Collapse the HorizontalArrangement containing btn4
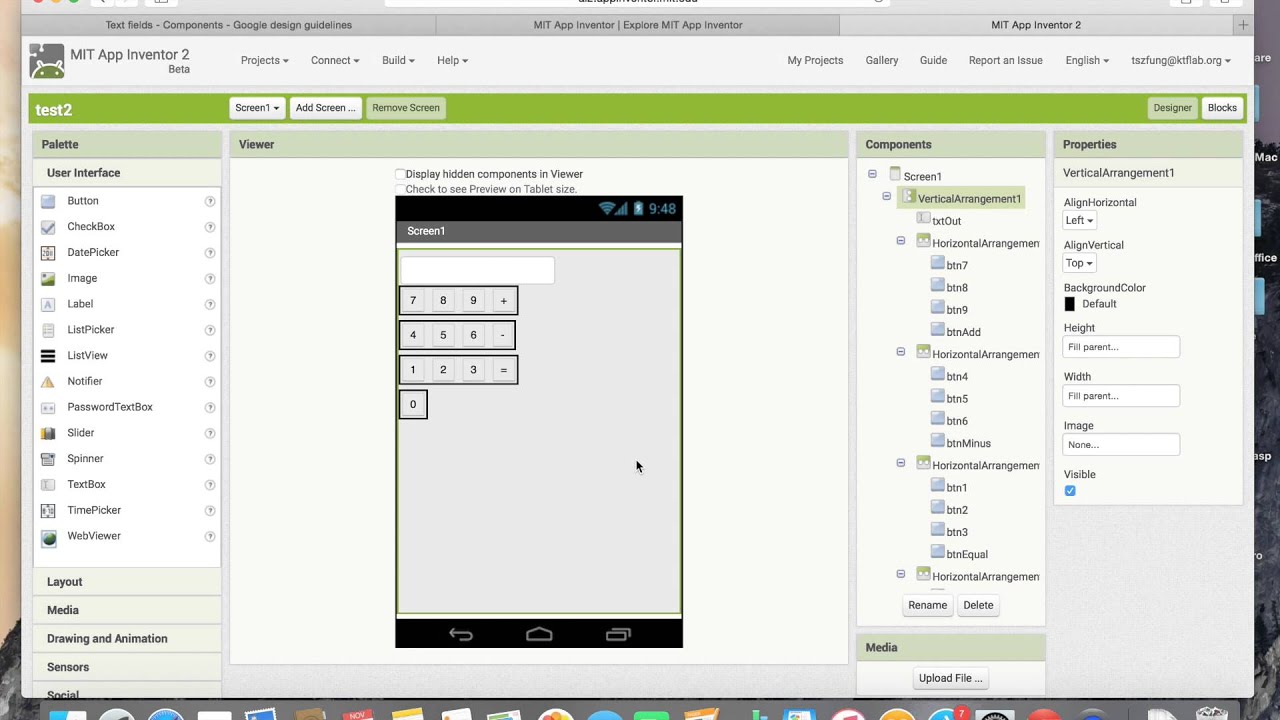1280x720 pixels. (900, 352)
